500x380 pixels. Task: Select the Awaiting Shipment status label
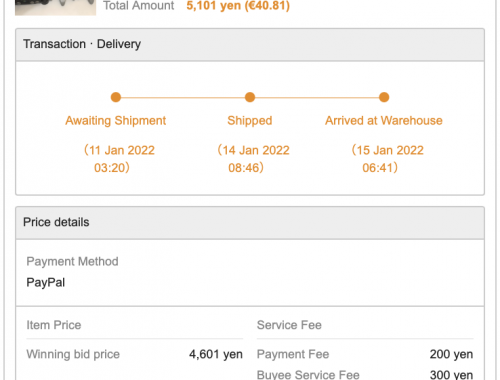point(116,121)
